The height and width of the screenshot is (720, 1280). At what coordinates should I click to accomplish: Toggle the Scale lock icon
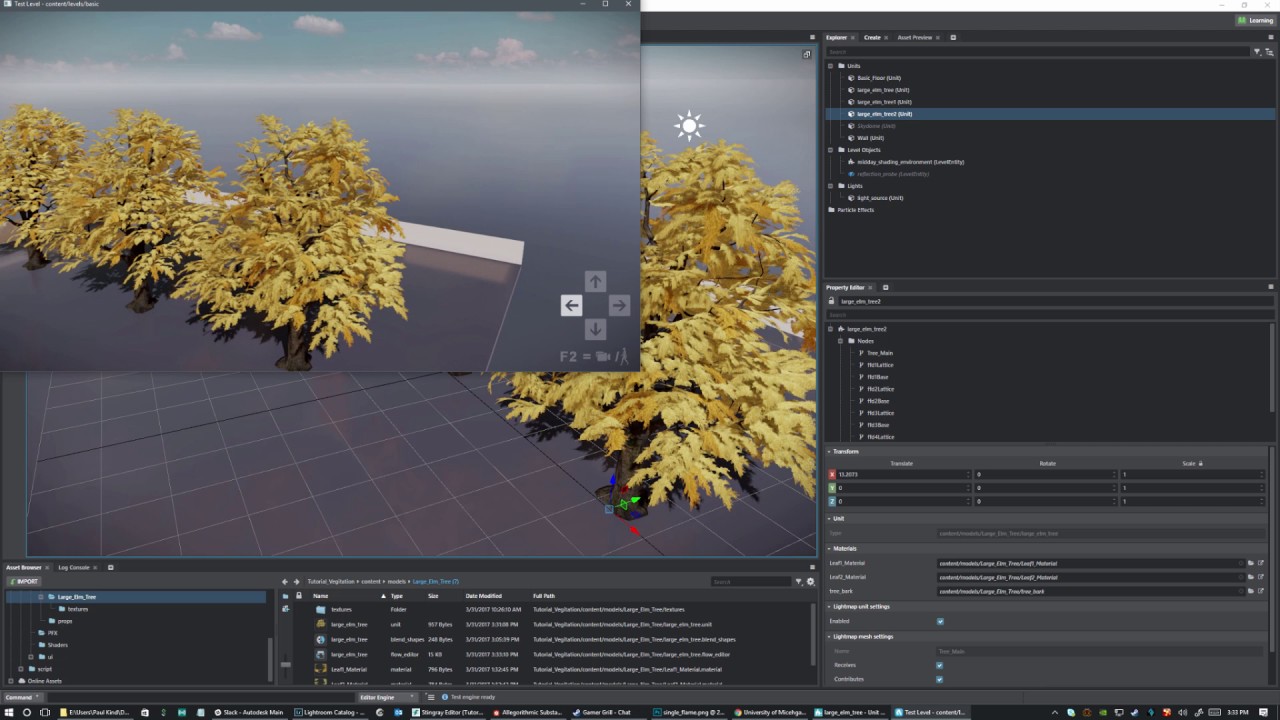tap(1201, 463)
